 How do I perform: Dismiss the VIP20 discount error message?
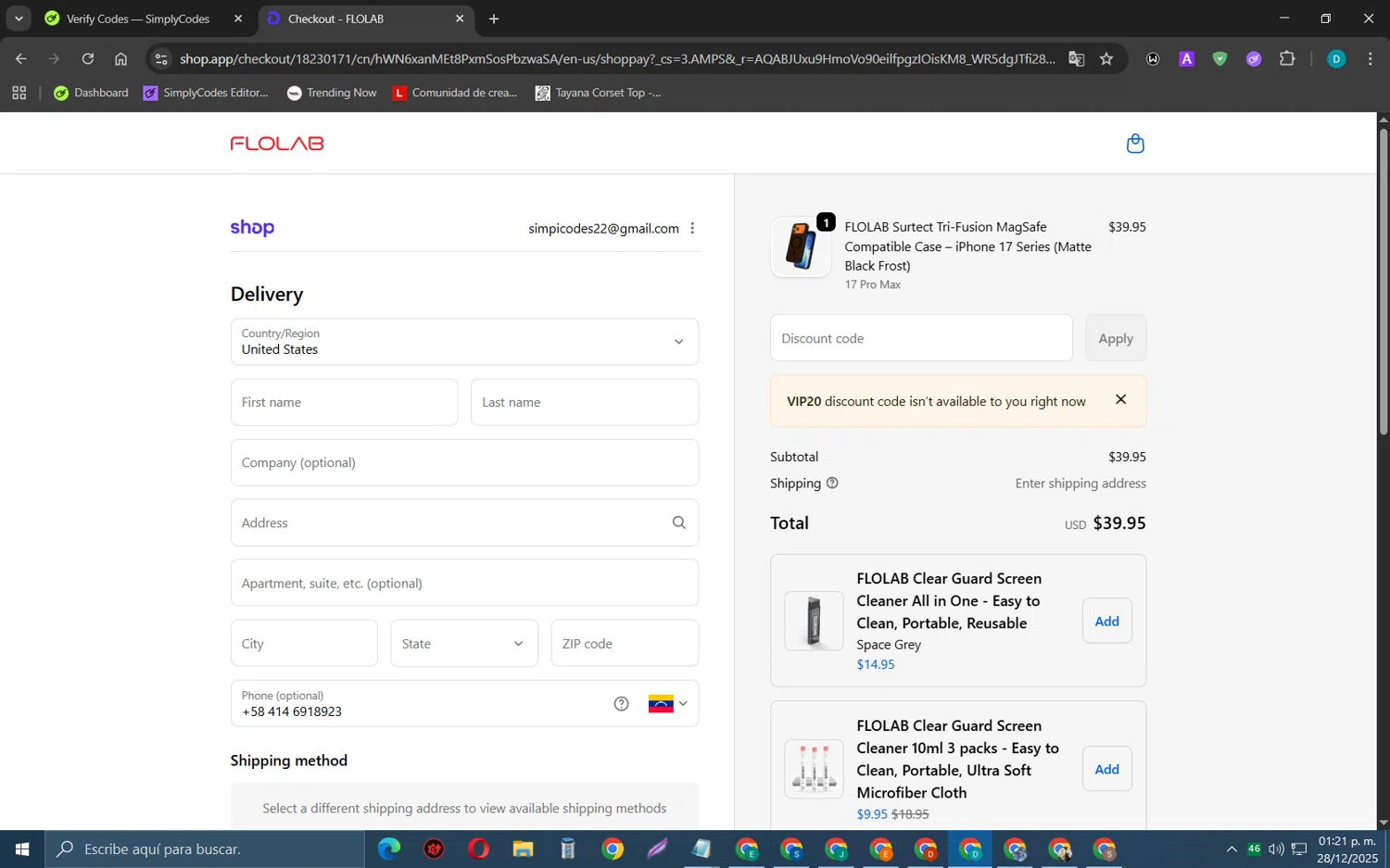coord(1120,399)
